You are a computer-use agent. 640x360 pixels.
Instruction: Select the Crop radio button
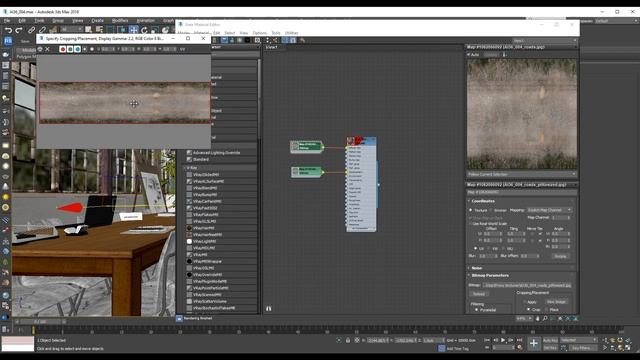(528, 310)
